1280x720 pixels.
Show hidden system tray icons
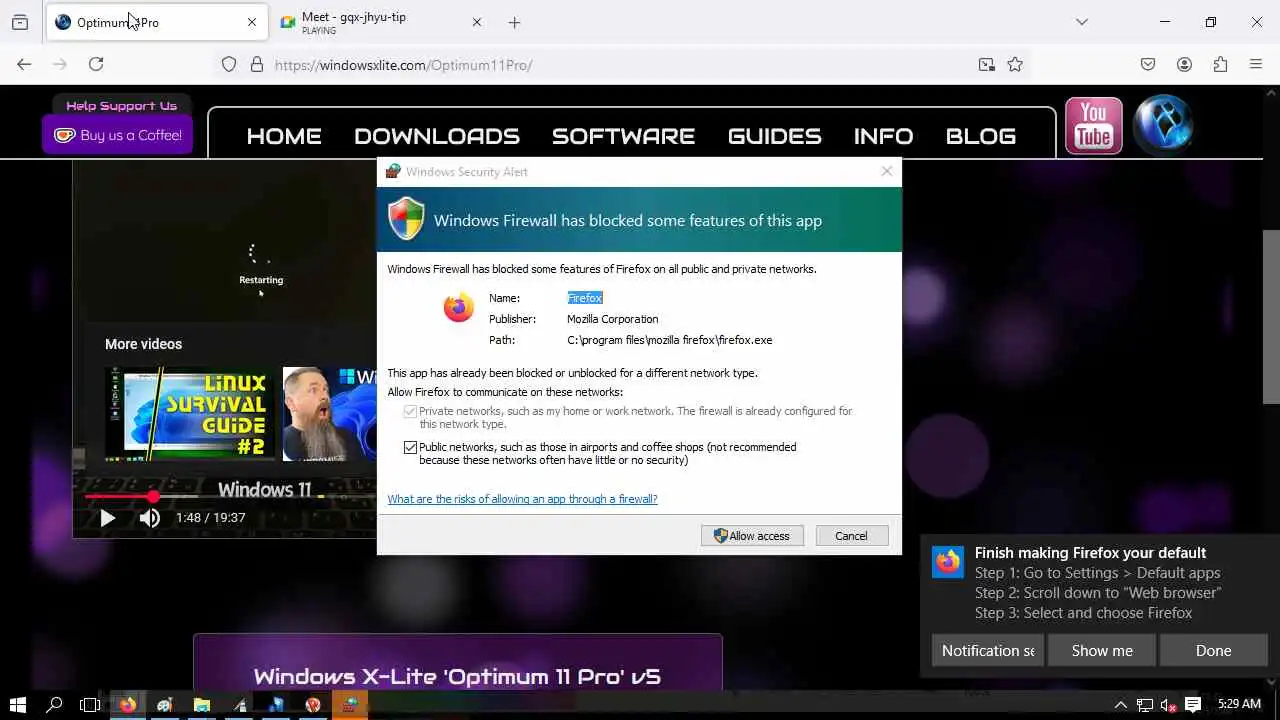point(1120,705)
